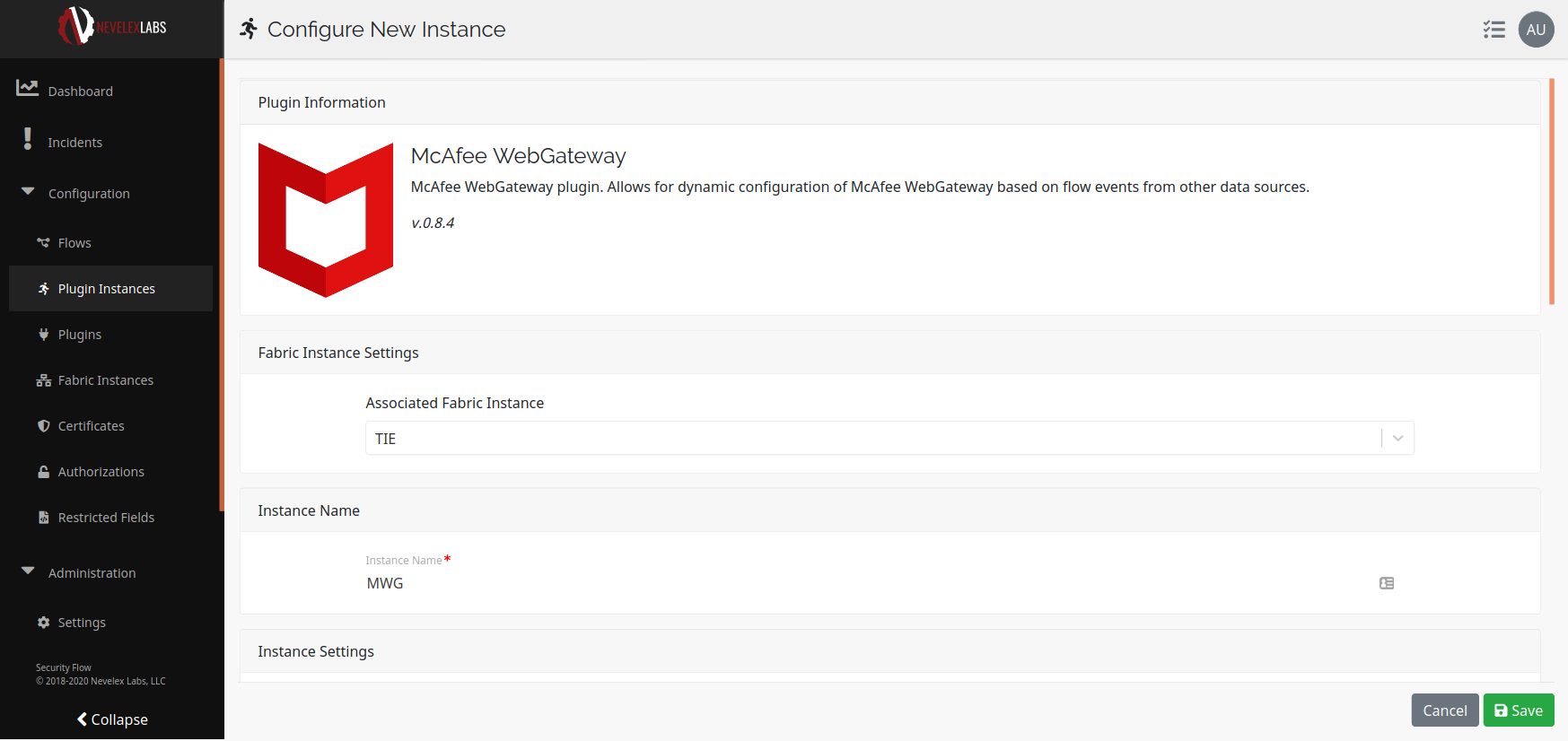Click the Nevelex Labs logo

[112, 27]
